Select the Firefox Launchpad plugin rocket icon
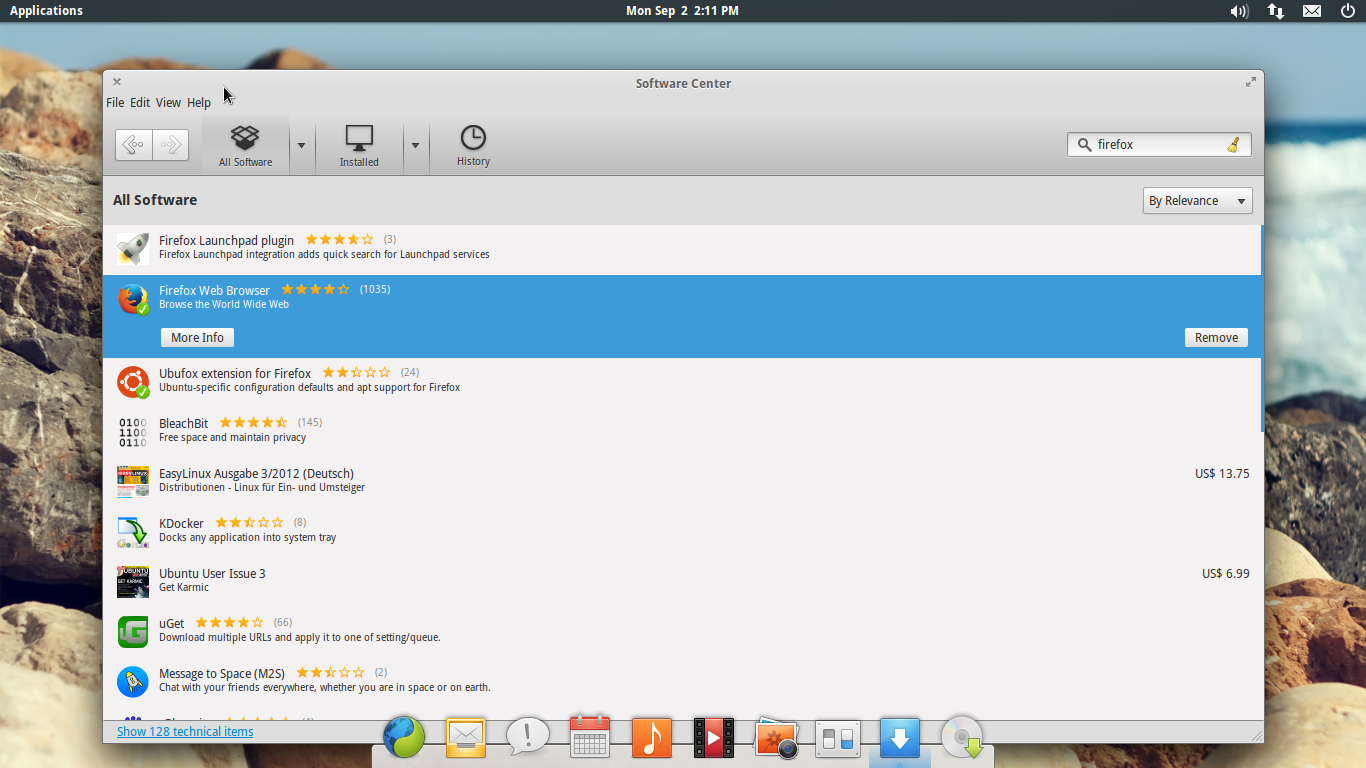1366x768 pixels. tap(133, 248)
